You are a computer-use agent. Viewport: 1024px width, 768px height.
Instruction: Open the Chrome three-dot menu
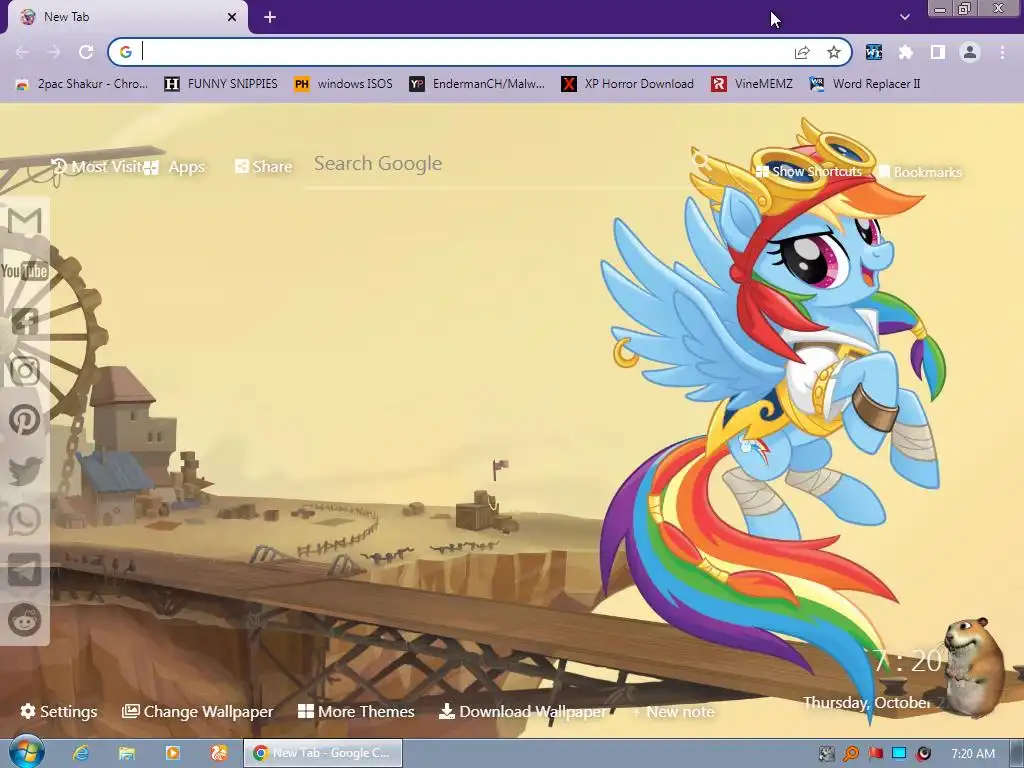1002,52
